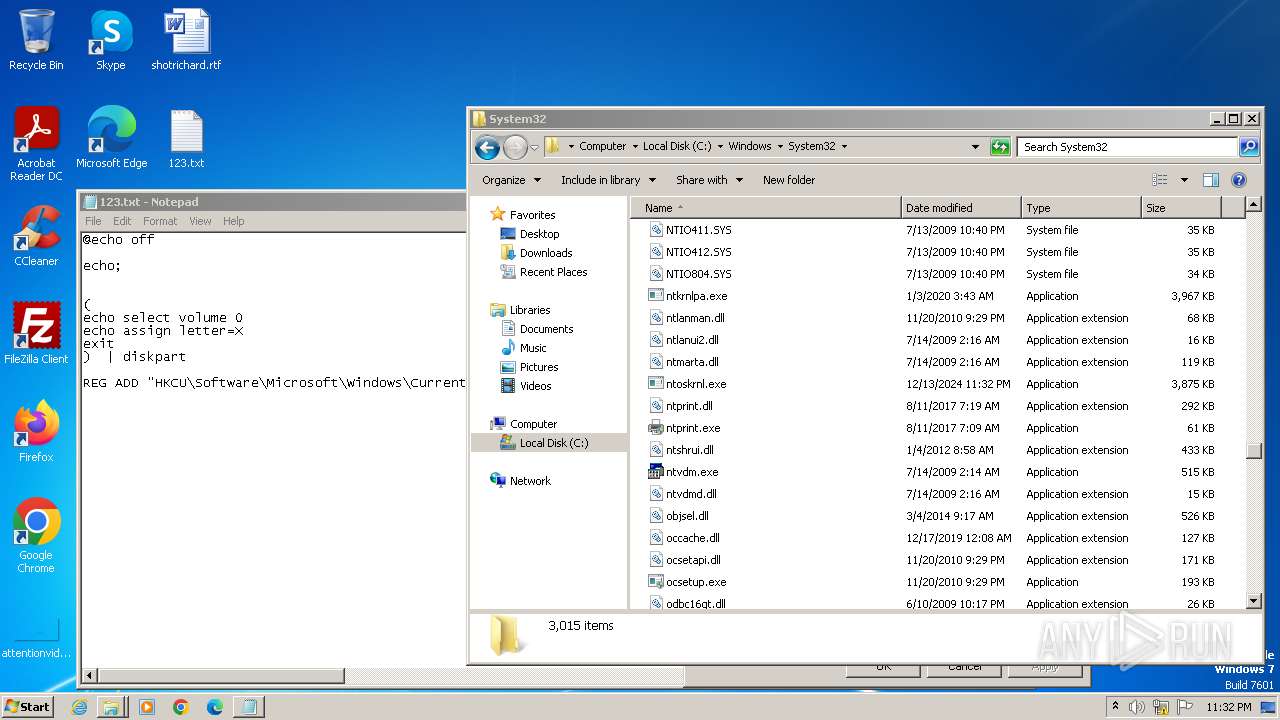The image size is (1280, 720).
Task: Select Downloads in navigation pane
Action: [546, 253]
